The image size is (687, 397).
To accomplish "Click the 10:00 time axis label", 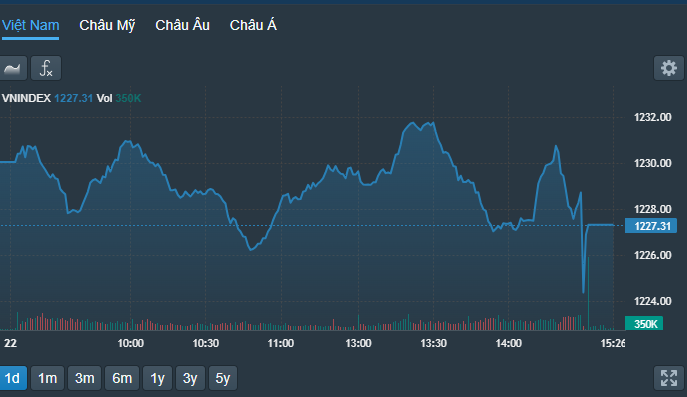I will (131, 343).
